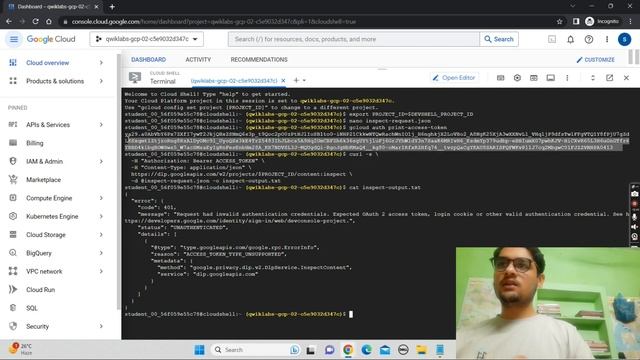Toggle the Cloud Shell on-screen keyboard
This screenshot has width=640, height=360.
pyautogui.click(x=500, y=78)
